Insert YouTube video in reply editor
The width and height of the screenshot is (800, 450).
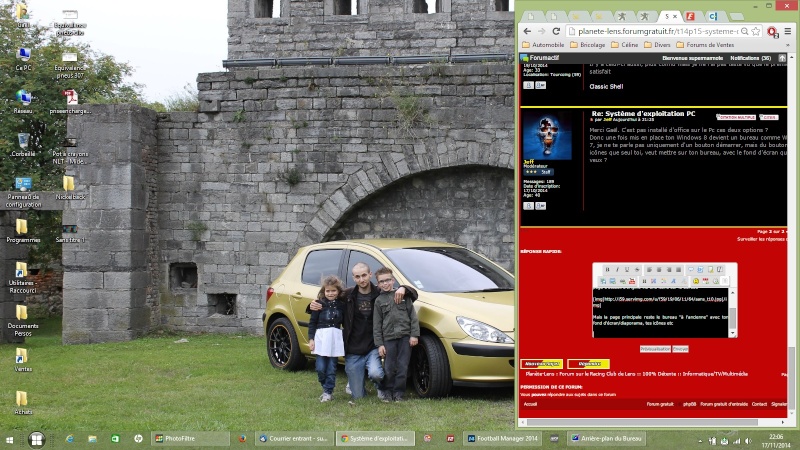click(632, 281)
